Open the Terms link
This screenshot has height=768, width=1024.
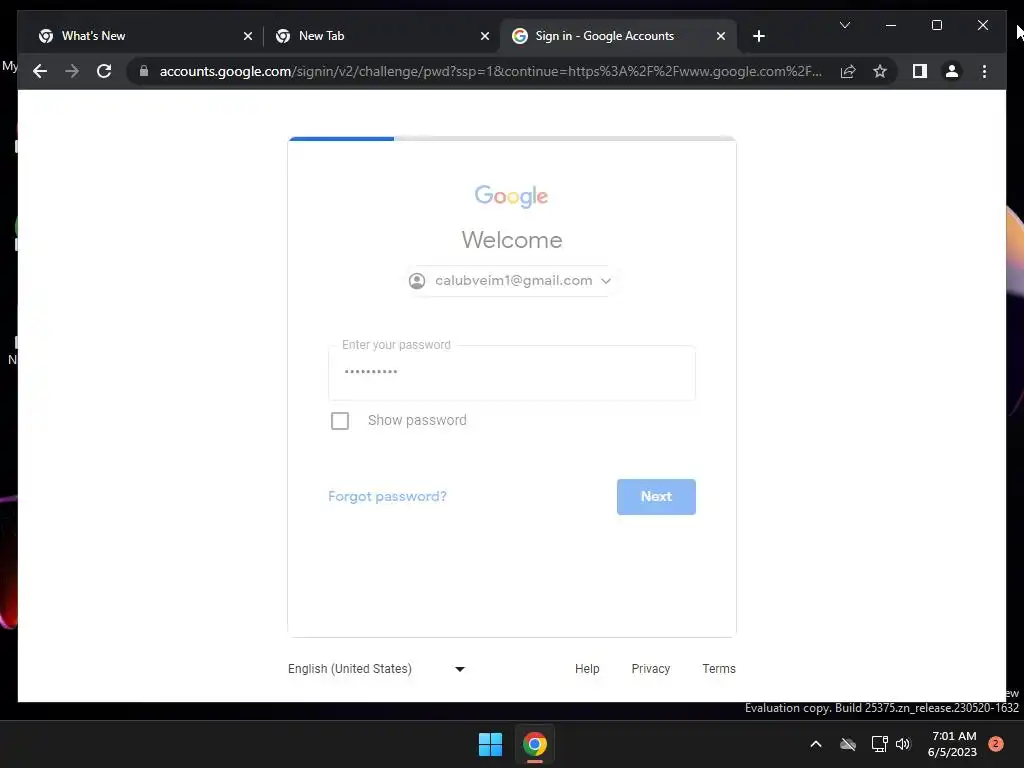coord(718,669)
